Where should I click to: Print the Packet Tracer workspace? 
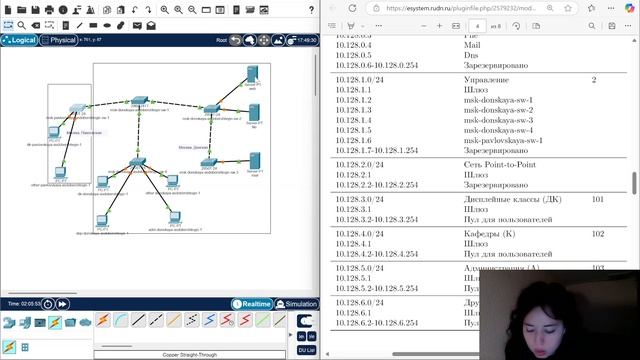pyautogui.click(x=49, y=10)
